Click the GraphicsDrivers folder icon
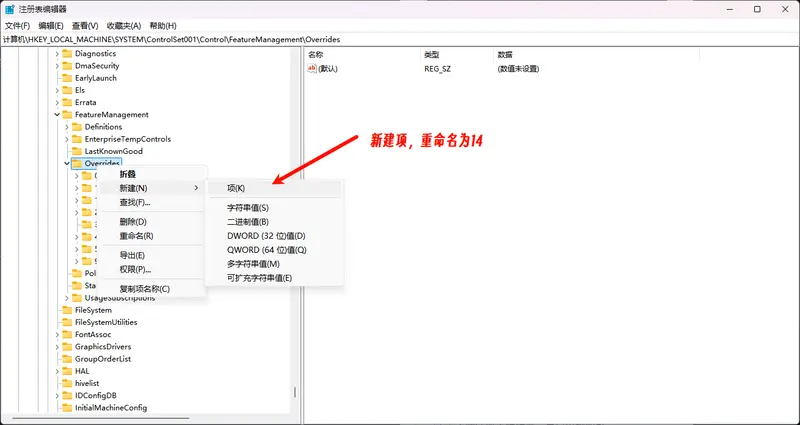 point(67,346)
